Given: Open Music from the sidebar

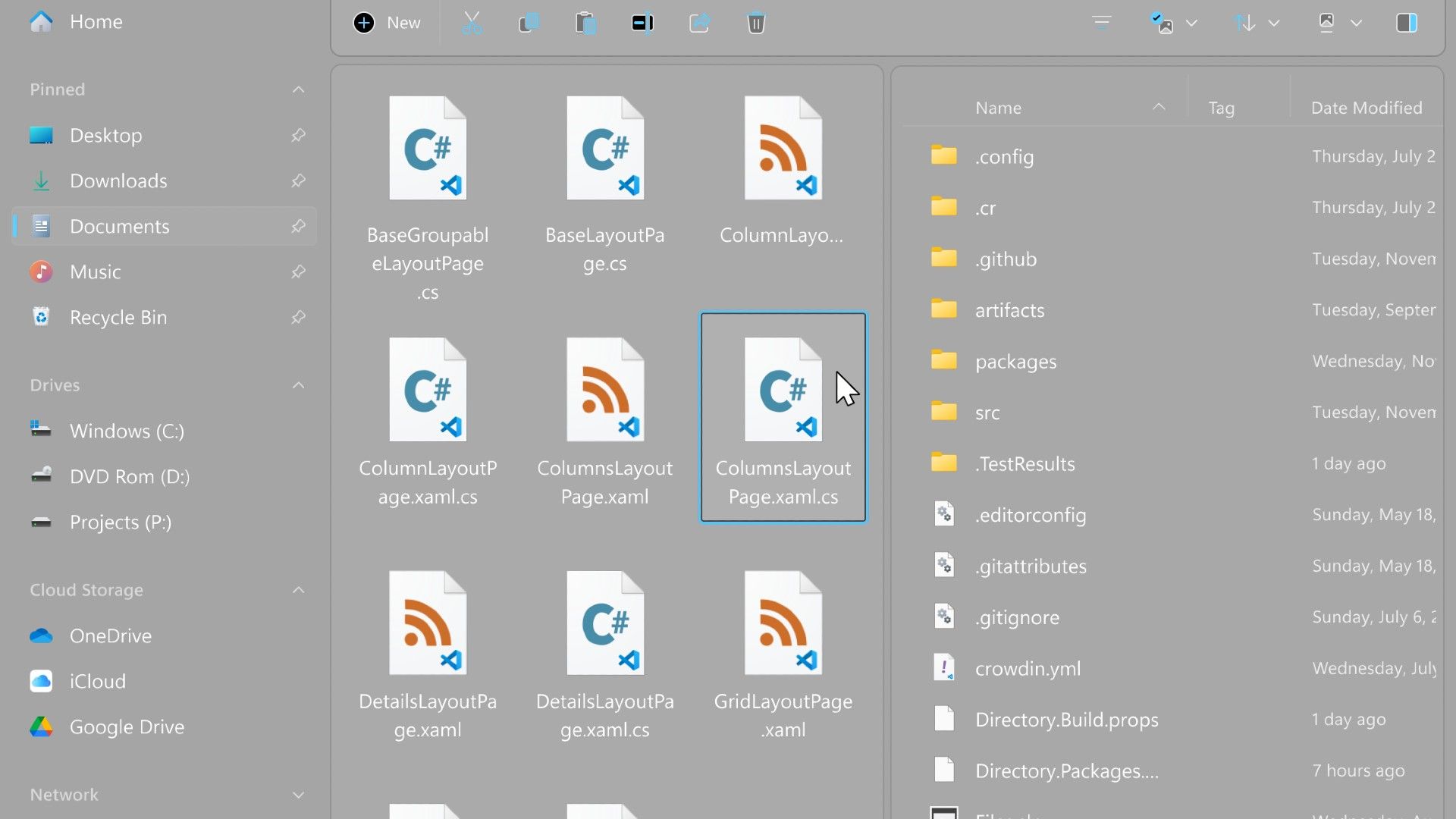Looking at the screenshot, I should (165, 271).
